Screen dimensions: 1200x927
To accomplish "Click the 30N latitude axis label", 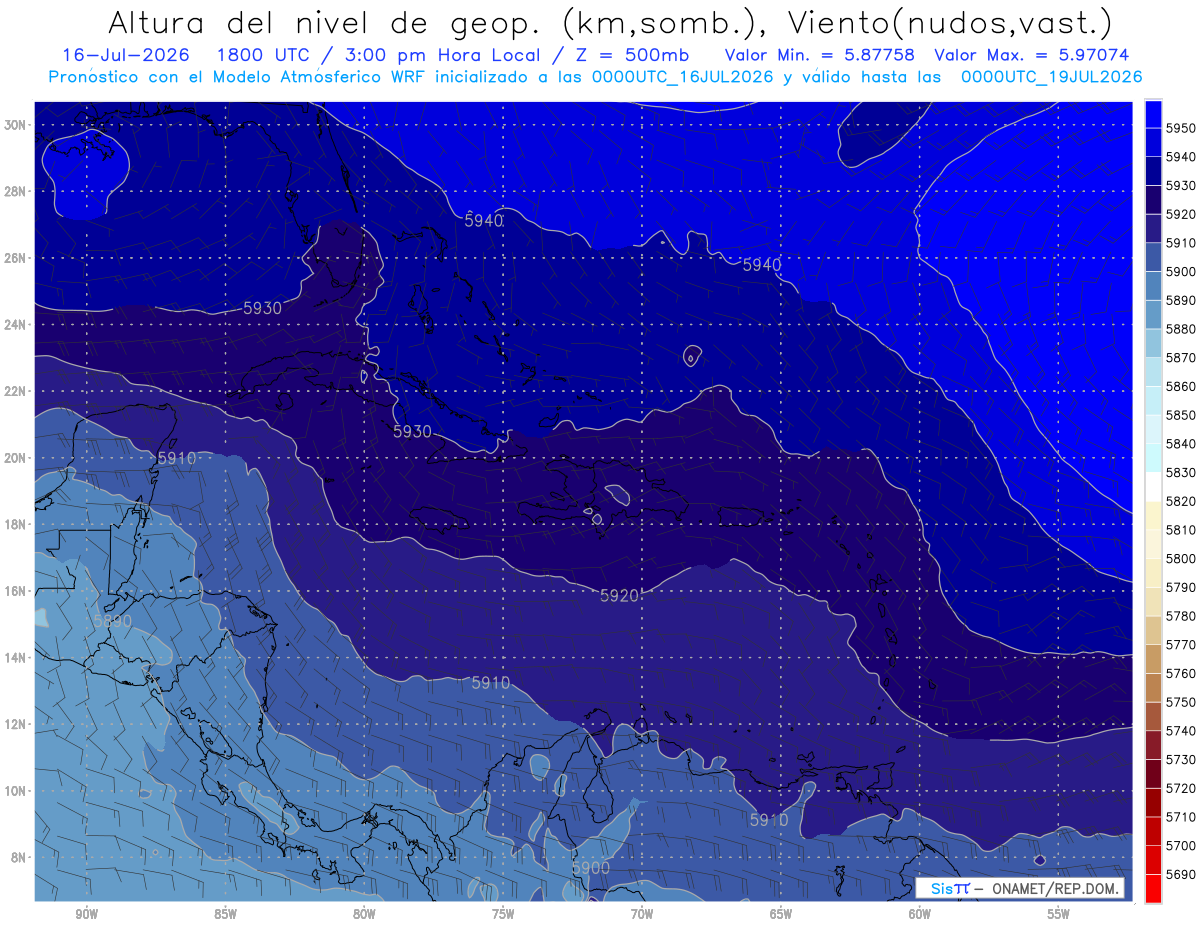I will [x=15, y=125].
